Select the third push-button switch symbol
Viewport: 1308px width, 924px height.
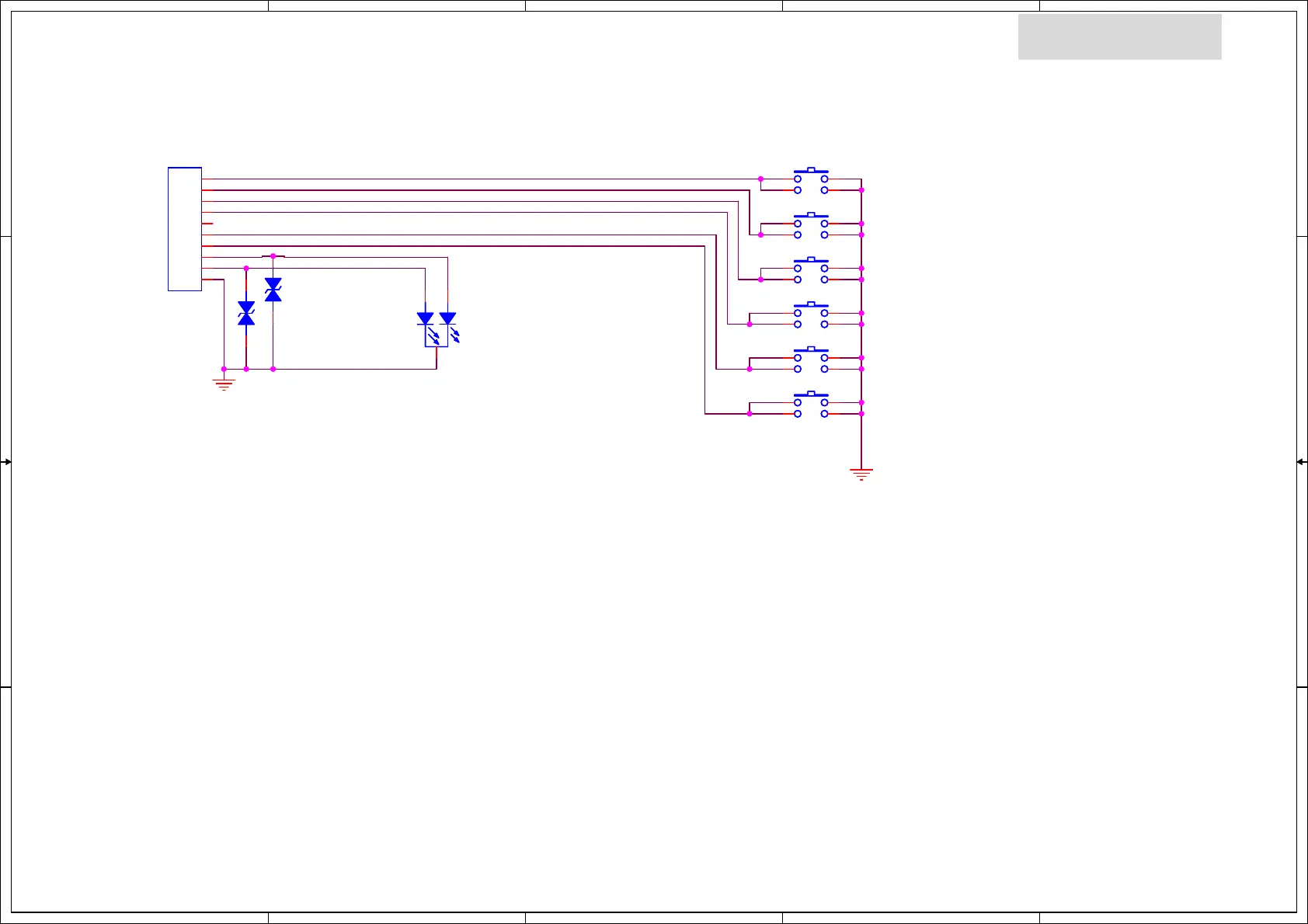811,270
